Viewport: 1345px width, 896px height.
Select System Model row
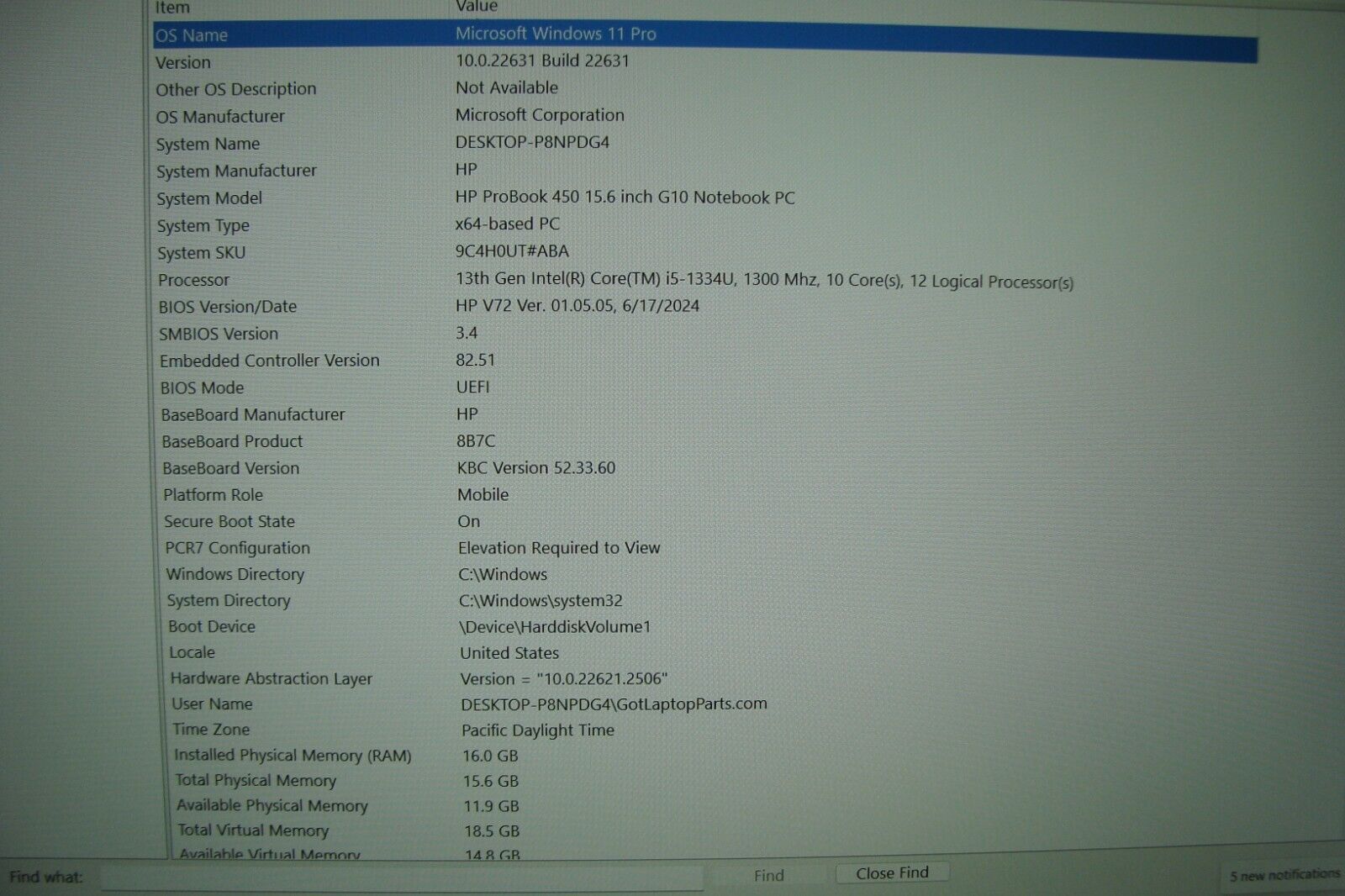[209, 199]
